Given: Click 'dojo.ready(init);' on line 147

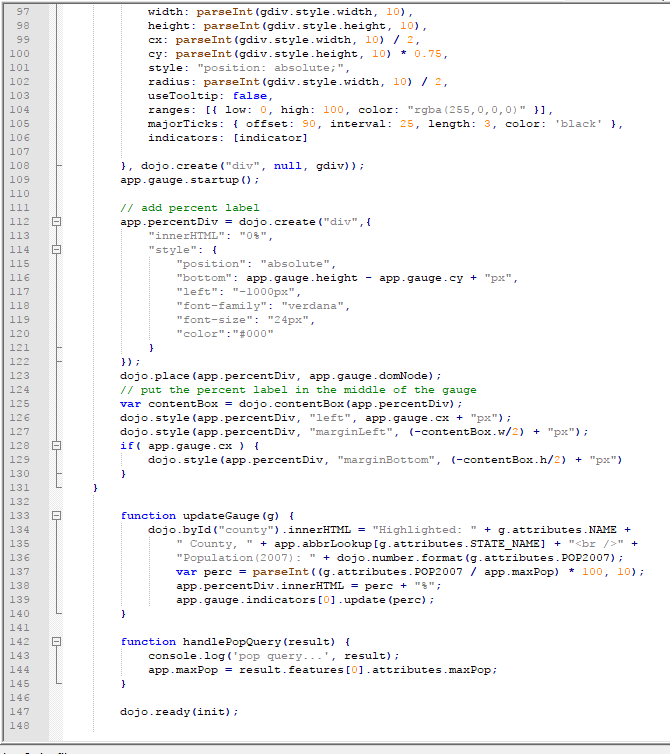Looking at the screenshot, I should click(179, 712).
